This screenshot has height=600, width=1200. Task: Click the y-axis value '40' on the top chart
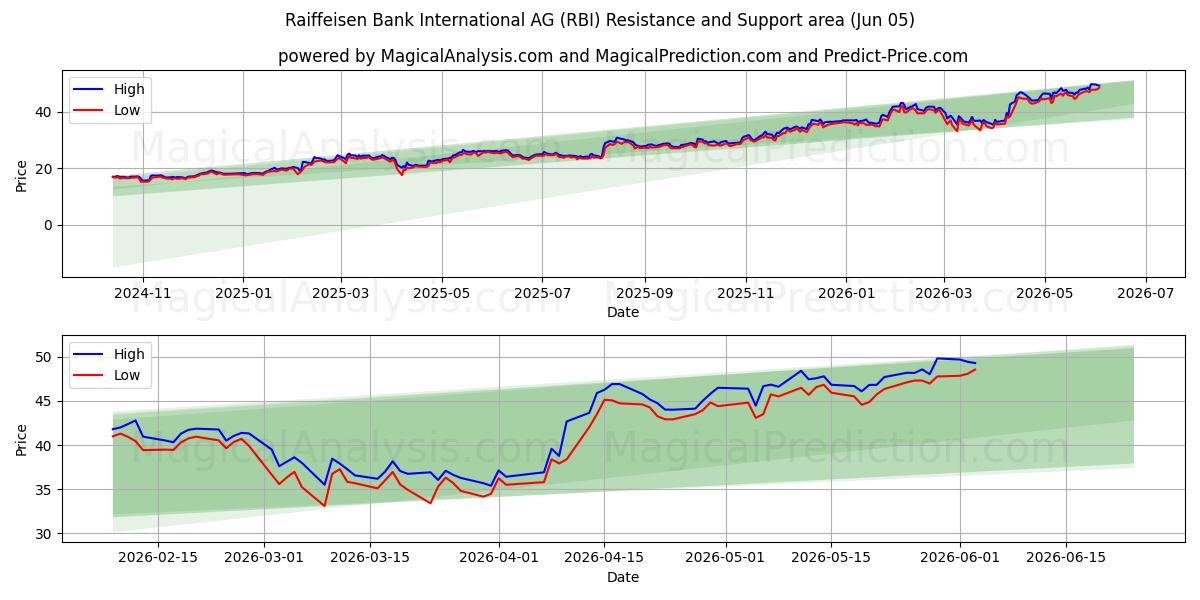coord(46,112)
